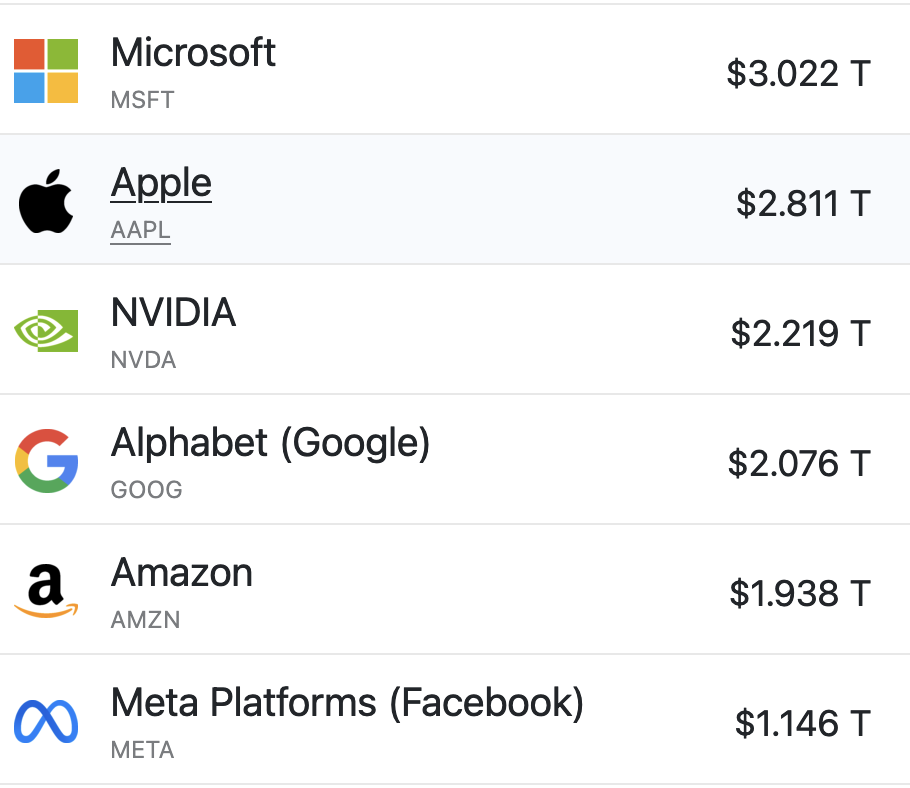The width and height of the screenshot is (910, 788).
Task: Click the NVDA ticker symbol
Action: (143, 360)
